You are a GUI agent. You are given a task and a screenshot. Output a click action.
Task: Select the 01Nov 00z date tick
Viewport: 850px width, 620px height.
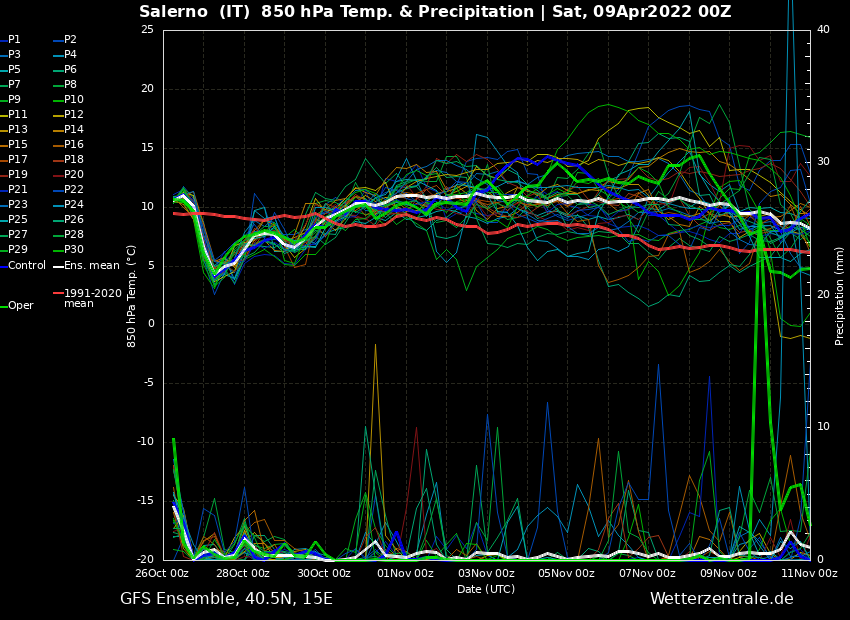(x=405, y=573)
